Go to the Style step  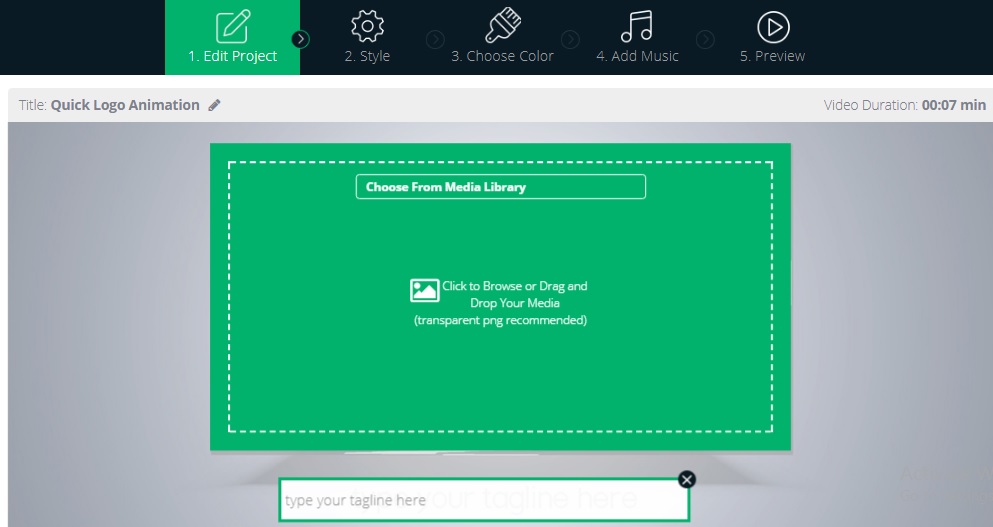(x=367, y=37)
